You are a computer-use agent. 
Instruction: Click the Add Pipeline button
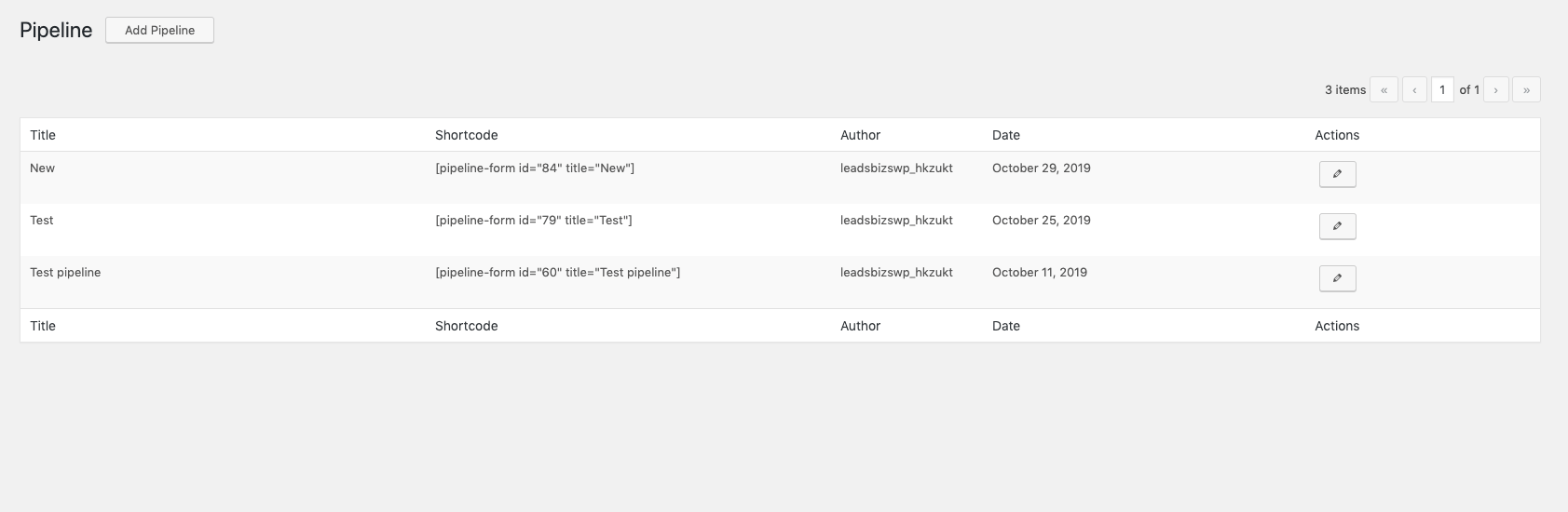[x=159, y=30]
